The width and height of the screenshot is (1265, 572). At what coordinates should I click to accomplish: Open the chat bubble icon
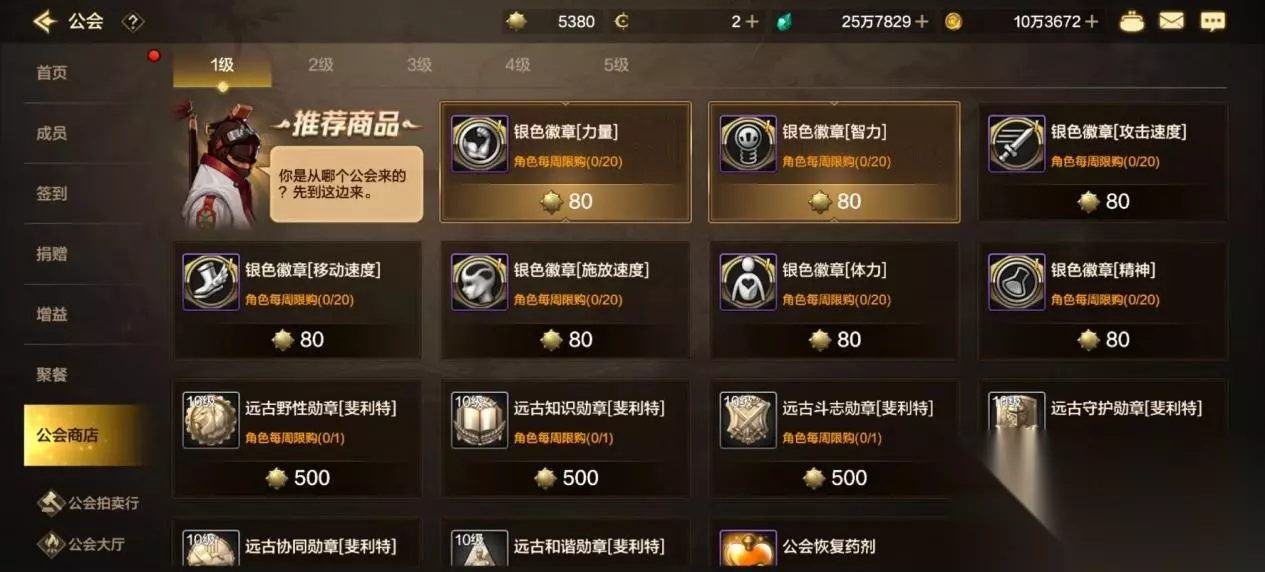(x=1212, y=21)
